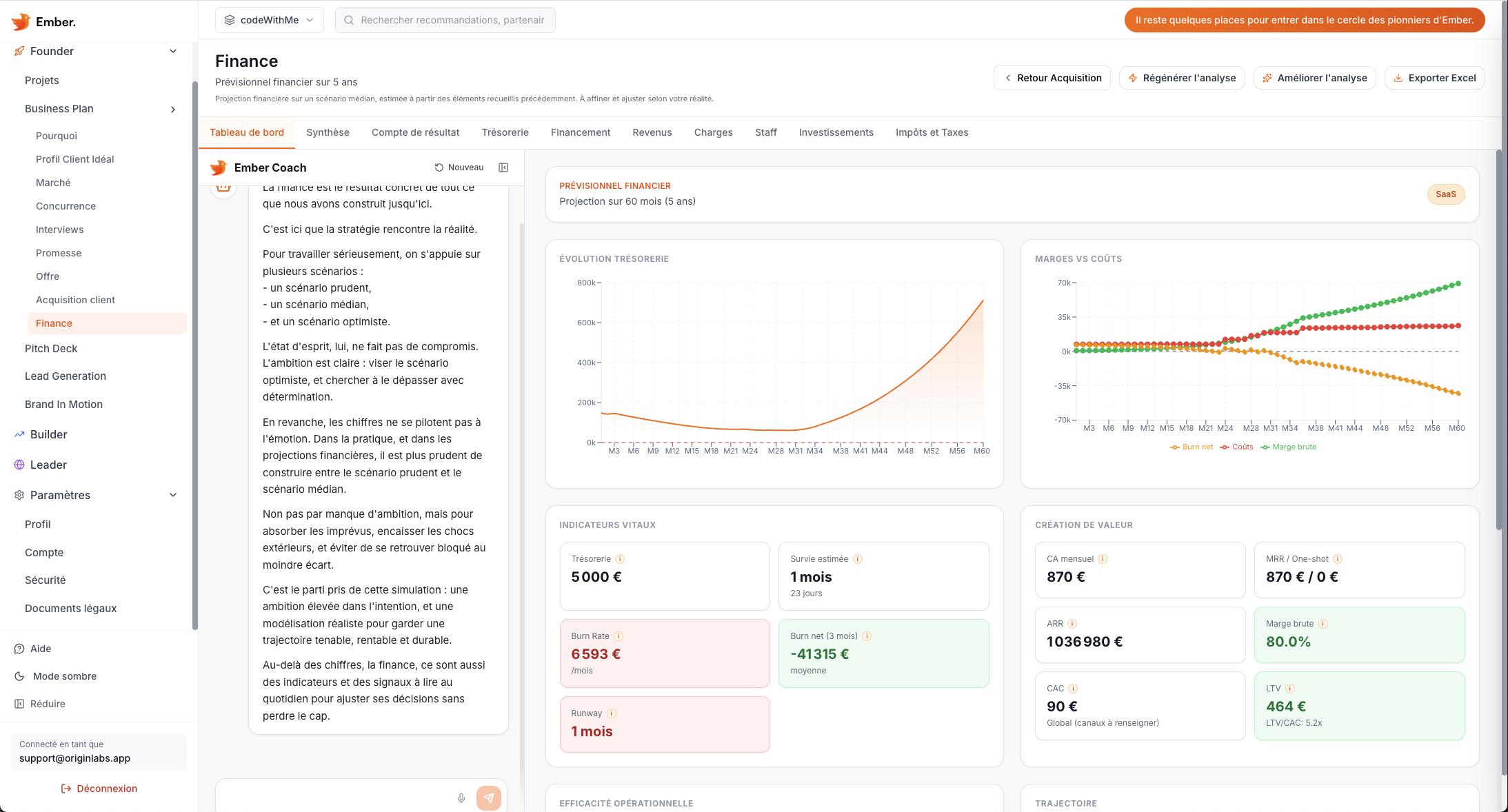
Task: Click the recommendations search field
Action: point(445,19)
